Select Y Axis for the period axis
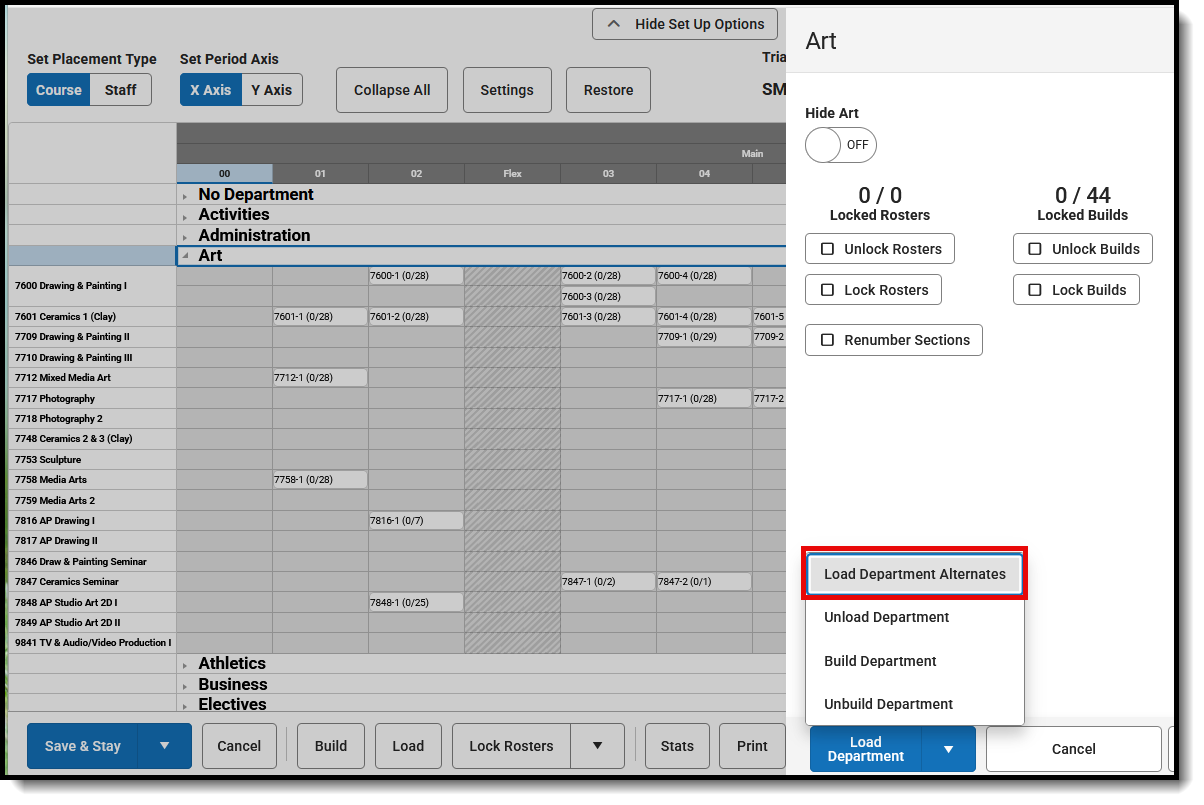Viewport: 1204px width, 805px height. (271, 89)
